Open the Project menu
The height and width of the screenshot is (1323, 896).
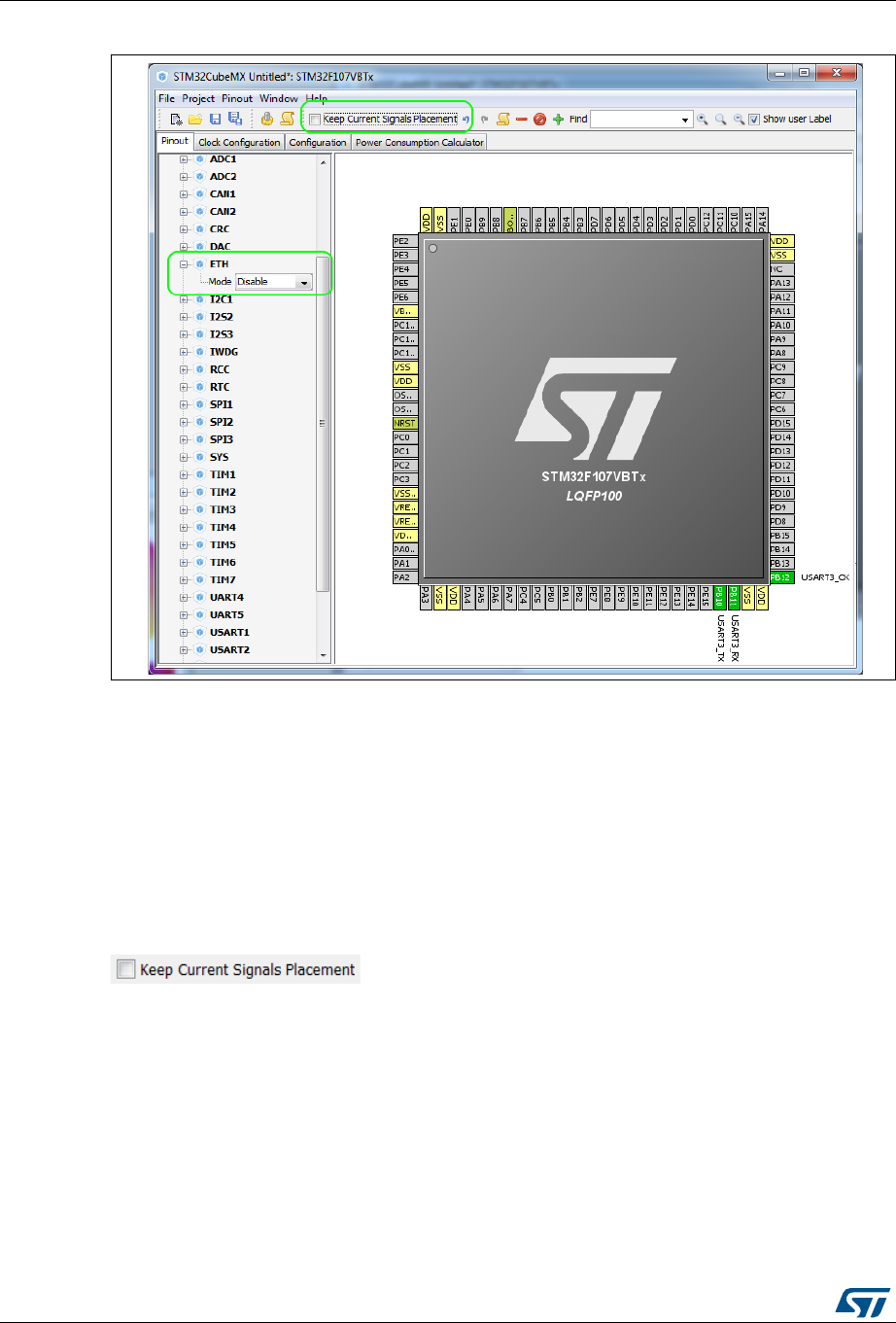coord(198,98)
